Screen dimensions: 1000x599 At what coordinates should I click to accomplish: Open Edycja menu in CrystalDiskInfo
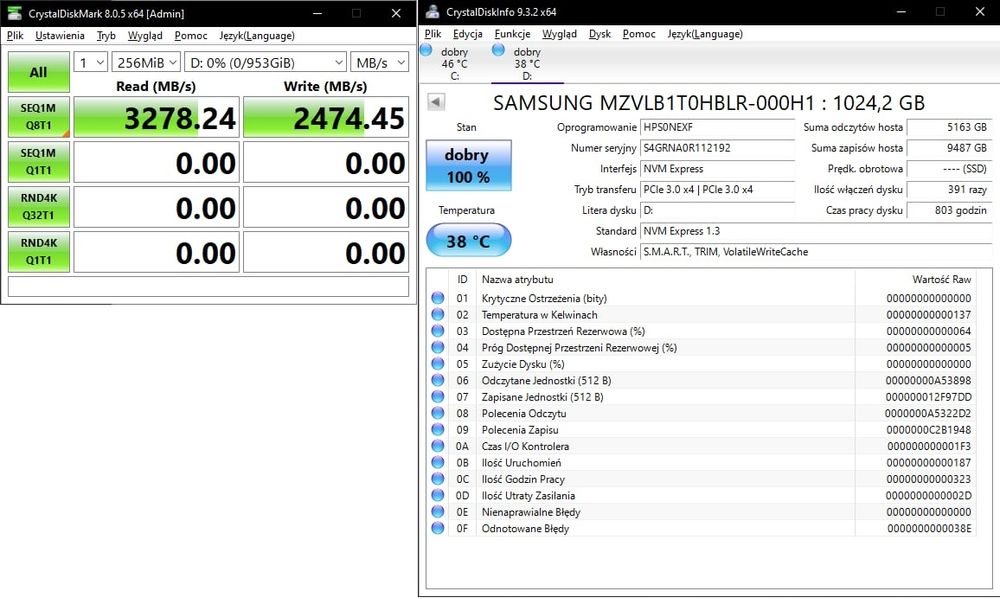[468, 34]
